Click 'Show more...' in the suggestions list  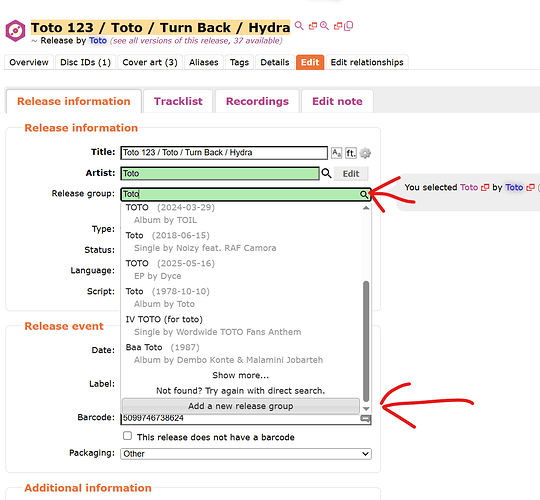click(241, 375)
